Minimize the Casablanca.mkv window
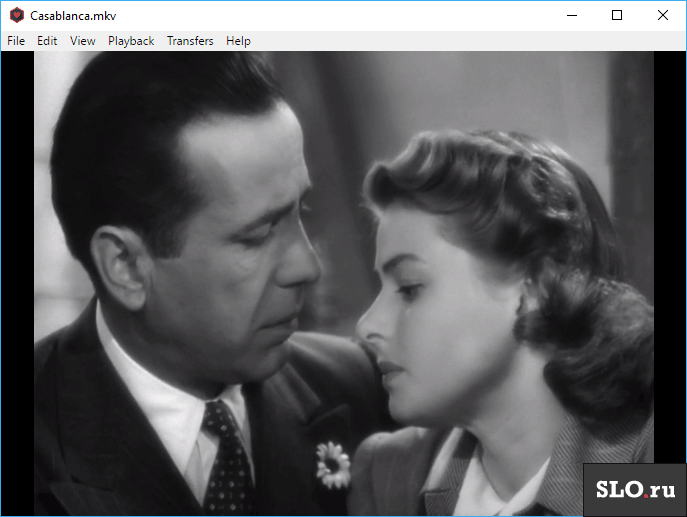This screenshot has width=687, height=517. 572,15
